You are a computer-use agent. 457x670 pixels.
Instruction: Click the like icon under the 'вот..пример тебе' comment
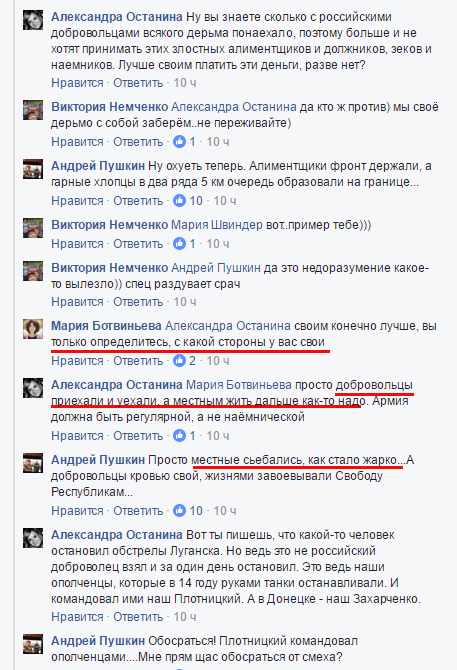[179, 244]
